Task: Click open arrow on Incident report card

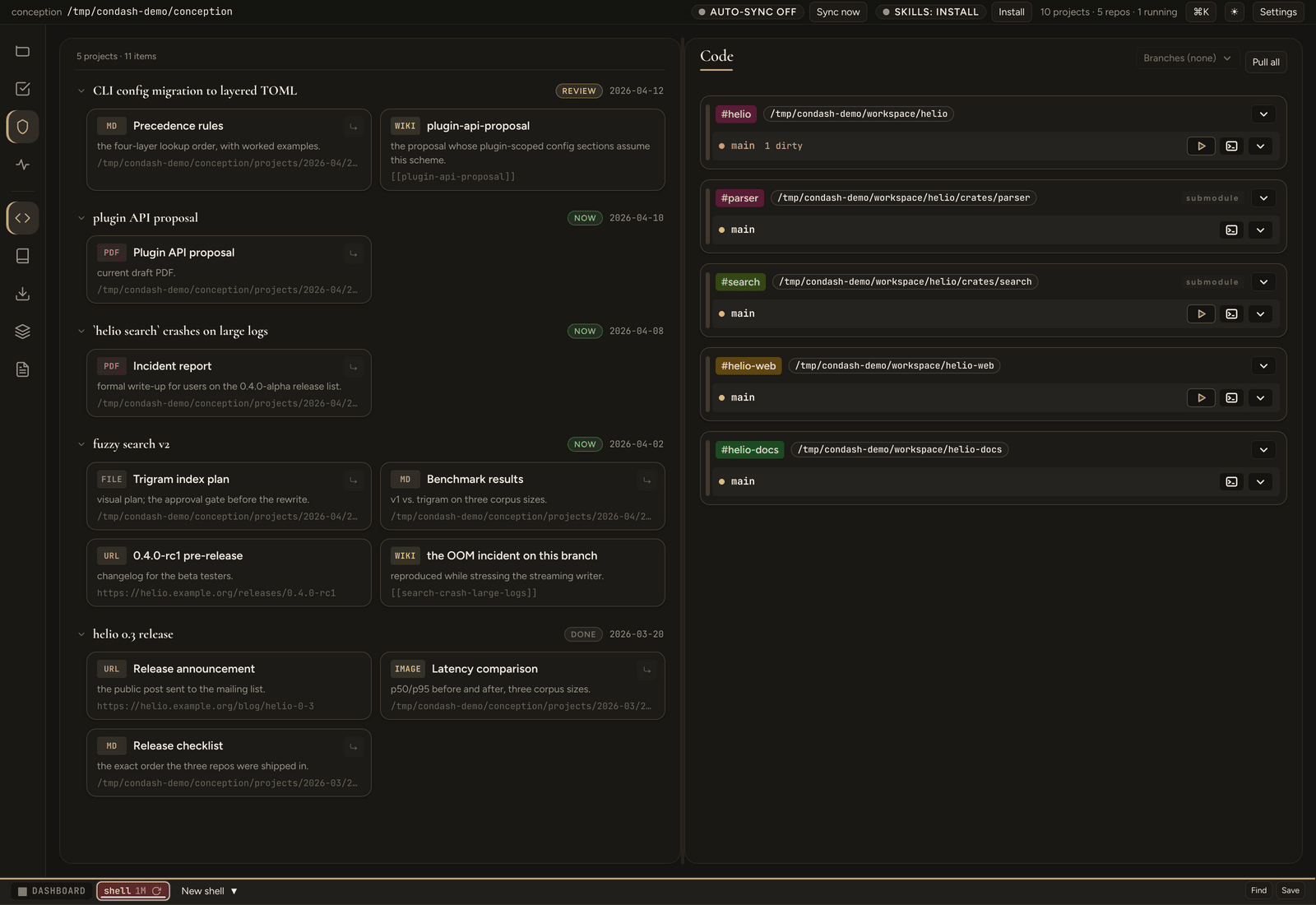Action: click(x=353, y=367)
